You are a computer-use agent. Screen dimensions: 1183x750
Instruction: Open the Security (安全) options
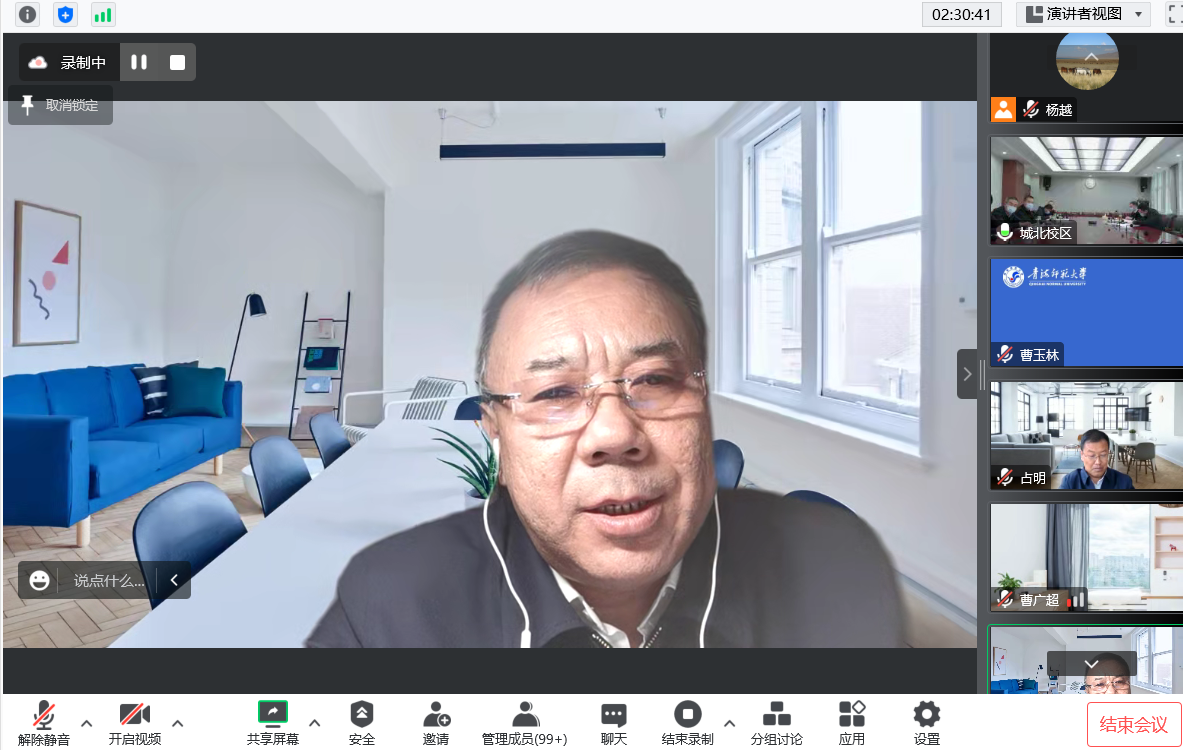point(362,722)
